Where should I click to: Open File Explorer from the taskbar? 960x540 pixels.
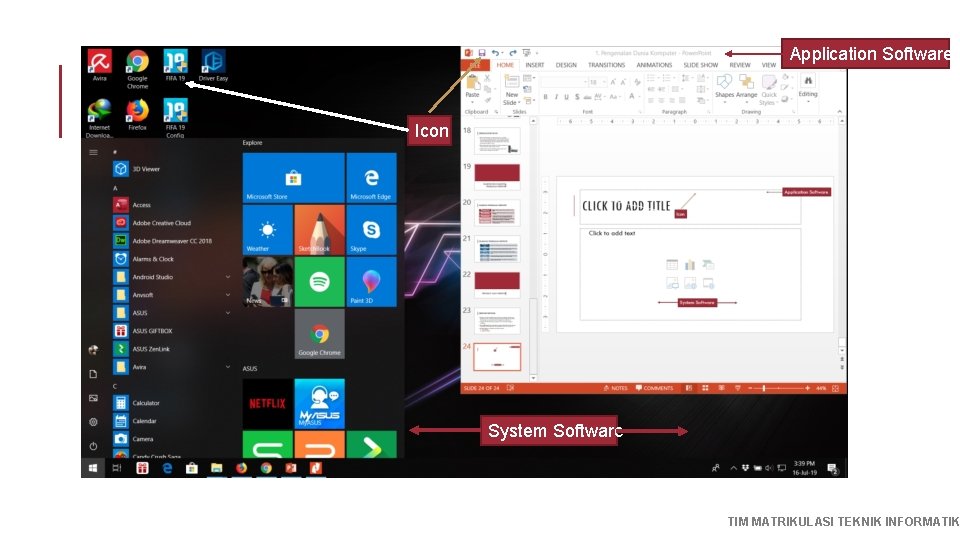click(x=216, y=468)
